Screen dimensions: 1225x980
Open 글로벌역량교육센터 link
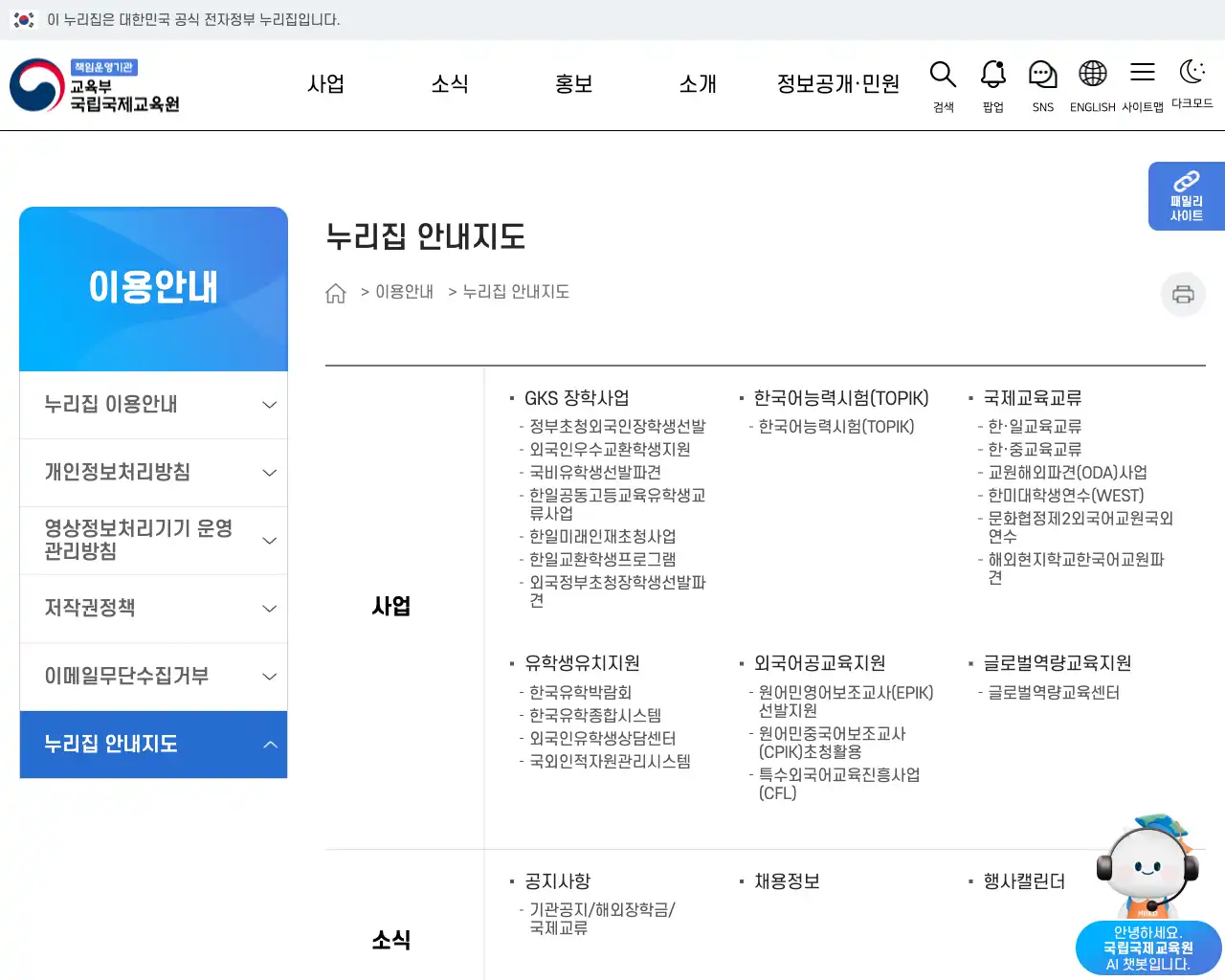[x=1054, y=693]
